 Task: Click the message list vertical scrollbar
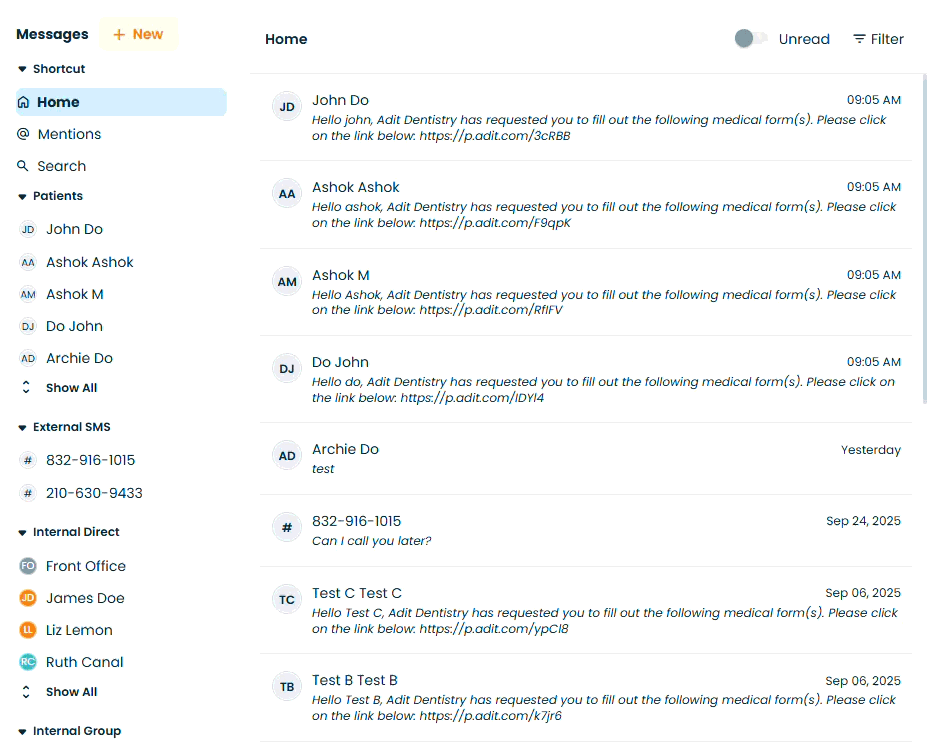pyautogui.click(x=923, y=240)
